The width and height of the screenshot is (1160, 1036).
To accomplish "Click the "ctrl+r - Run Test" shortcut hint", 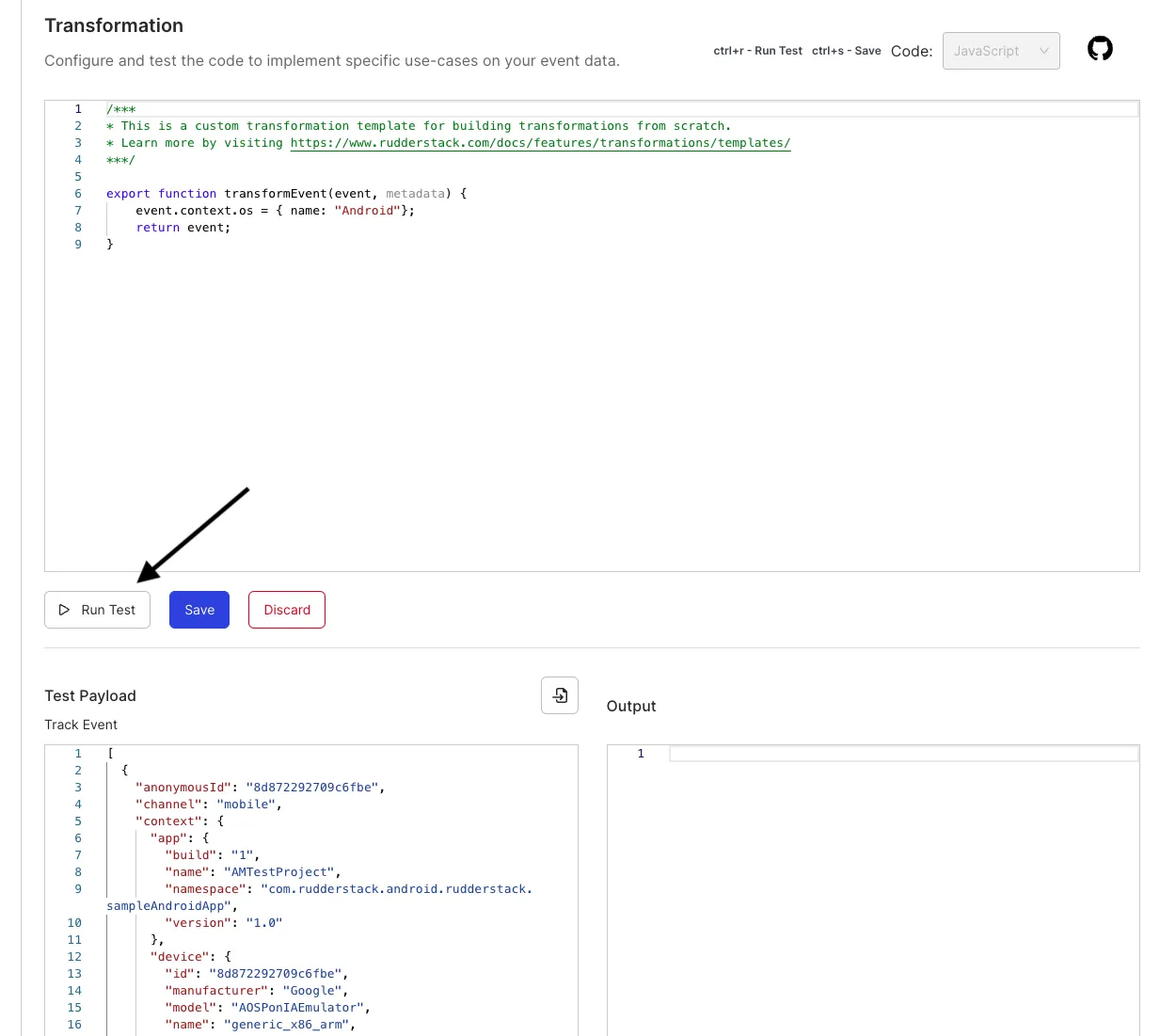I will point(758,51).
